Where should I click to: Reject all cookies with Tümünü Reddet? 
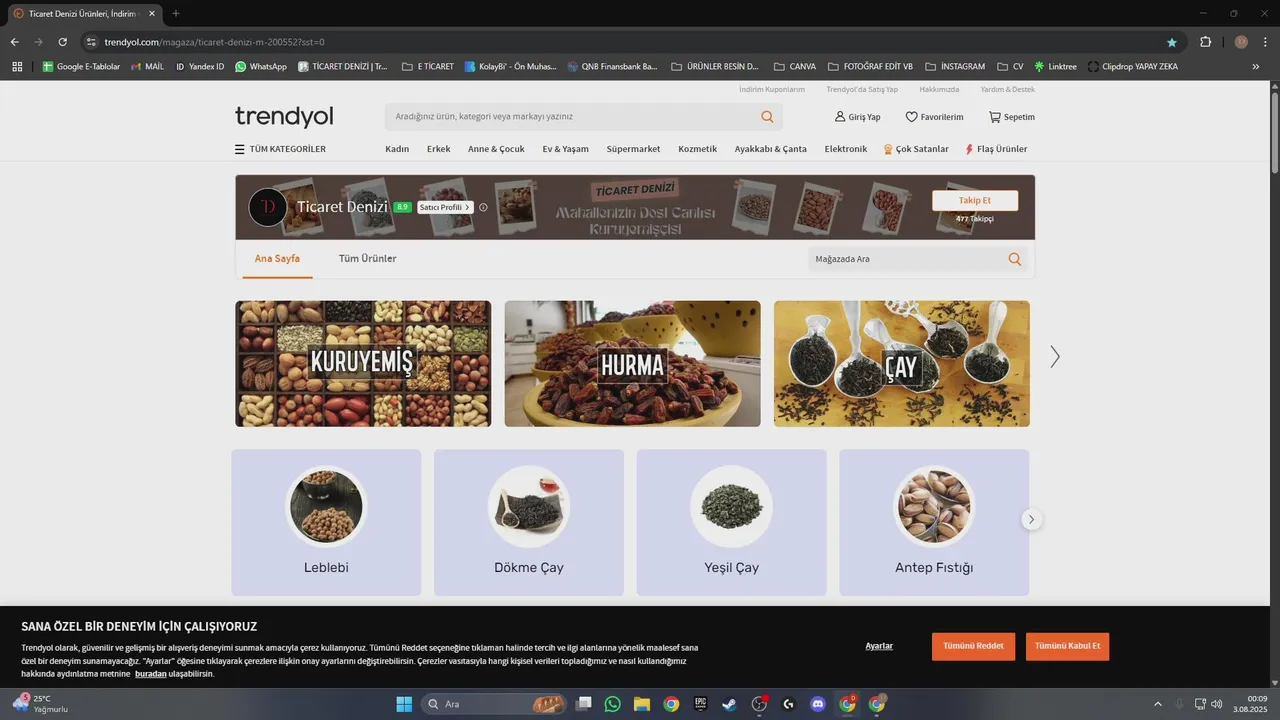tap(973, 646)
